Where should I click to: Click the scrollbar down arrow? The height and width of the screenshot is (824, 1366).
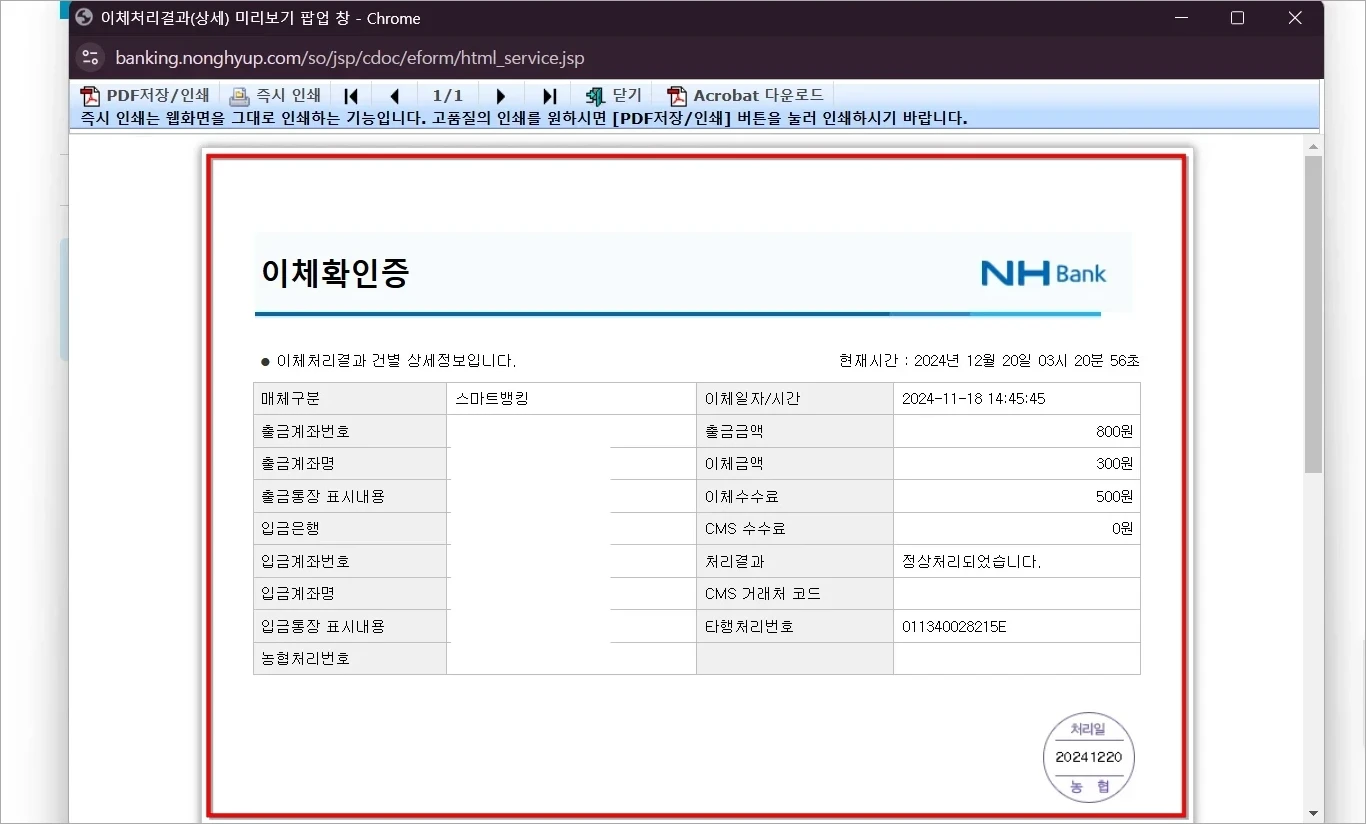(x=1313, y=815)
